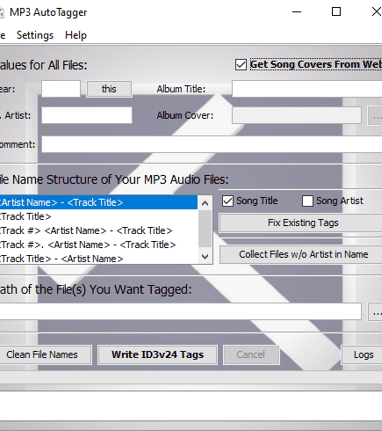This screenshot has width=382, height=431.
Task: Select '<Track #> <Artist Name> - <Track Title>' row
Action: [x=98, y=230]
